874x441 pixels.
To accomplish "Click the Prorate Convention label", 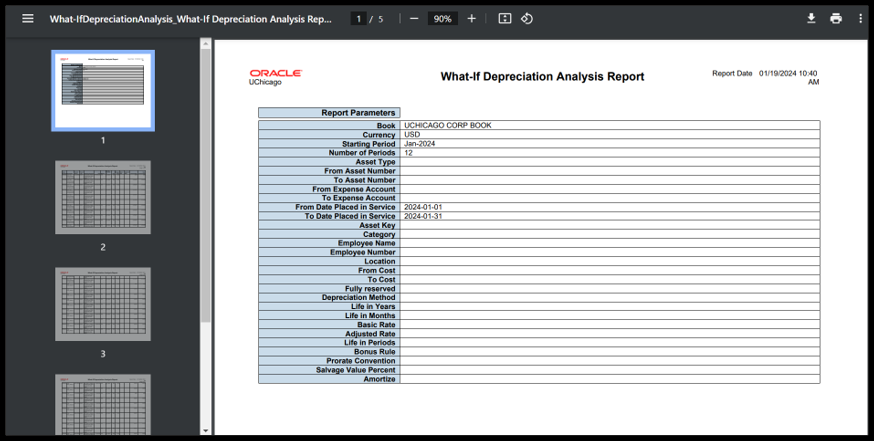I will pos(361,361).
